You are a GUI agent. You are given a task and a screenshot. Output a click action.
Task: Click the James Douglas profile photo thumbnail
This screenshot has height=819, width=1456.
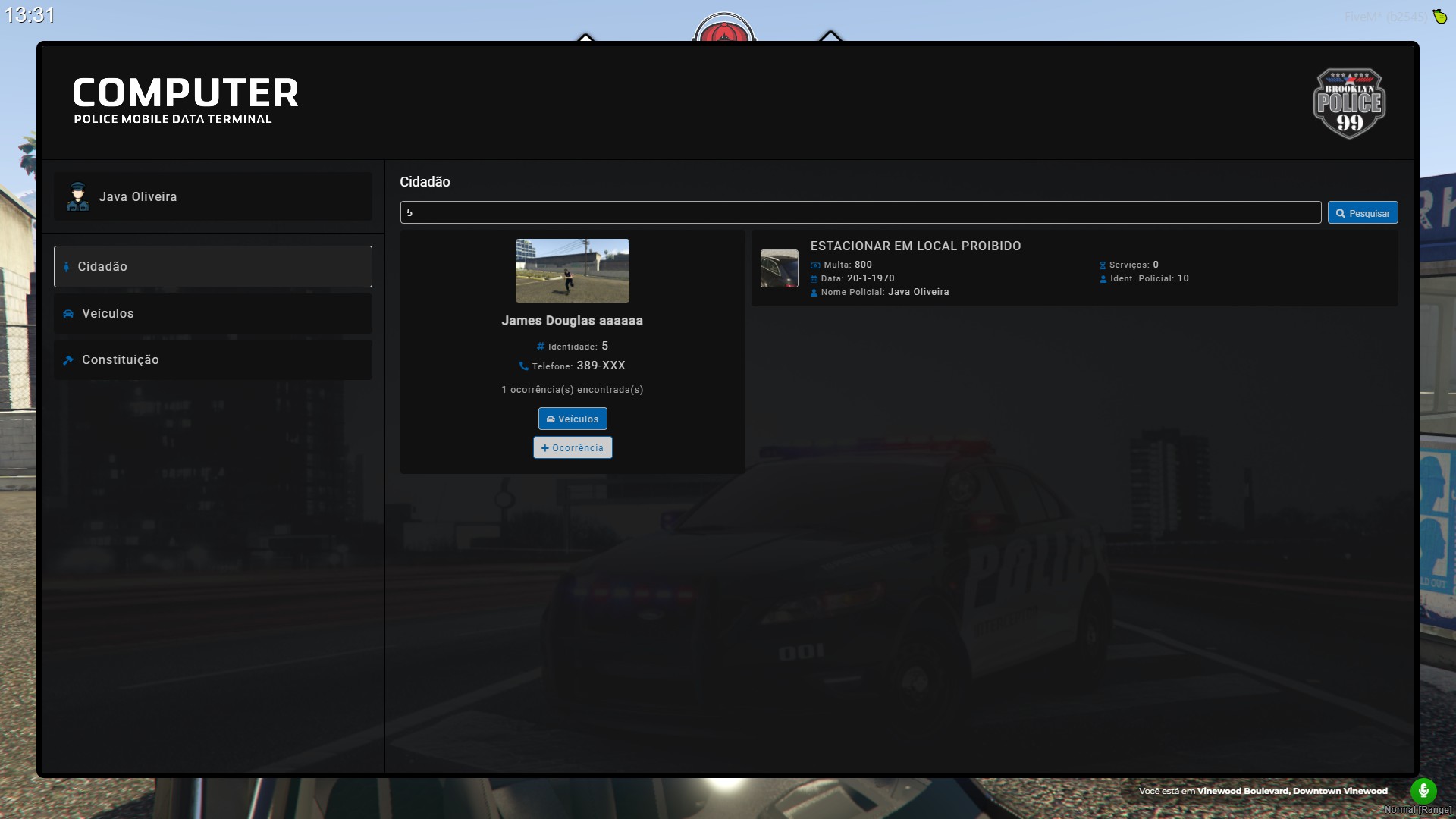pyautogui.click(x=572, y=270)
